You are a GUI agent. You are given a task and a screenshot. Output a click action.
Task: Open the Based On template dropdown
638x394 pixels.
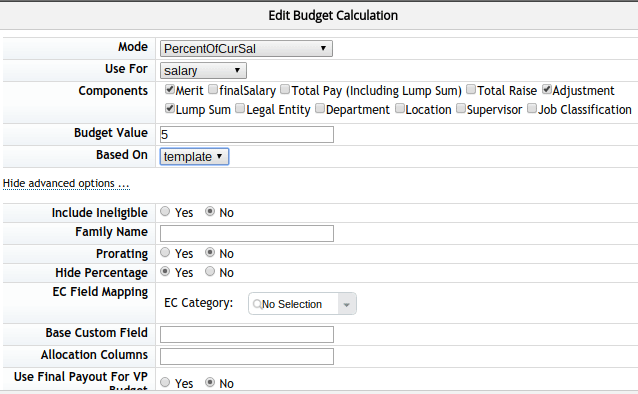point(194,157)
